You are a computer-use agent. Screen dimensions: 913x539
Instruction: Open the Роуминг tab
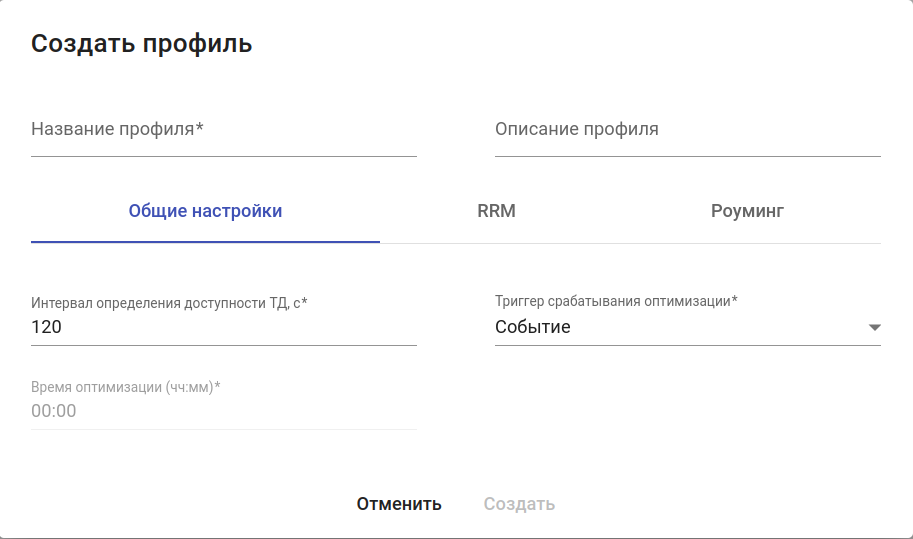(747, 211)
